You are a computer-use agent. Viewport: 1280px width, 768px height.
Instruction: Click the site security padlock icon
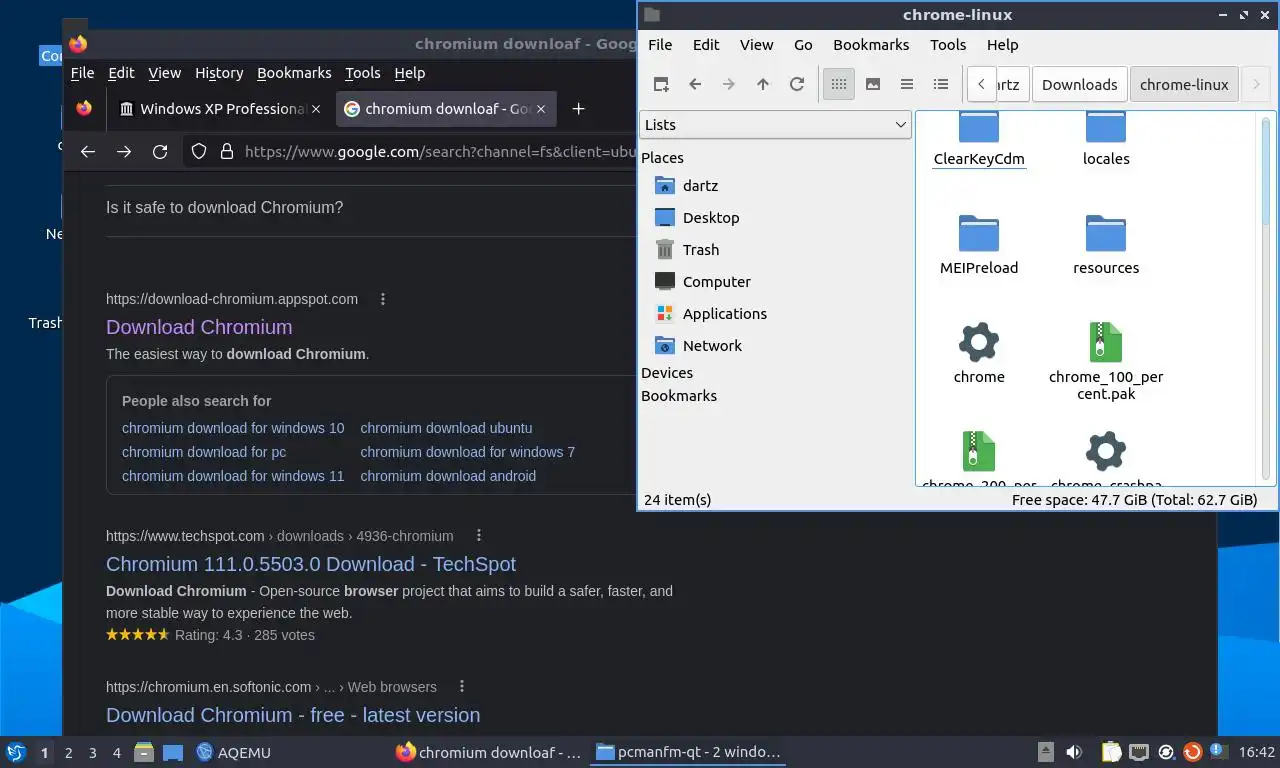pyautogui.click(x=227, y=151)
